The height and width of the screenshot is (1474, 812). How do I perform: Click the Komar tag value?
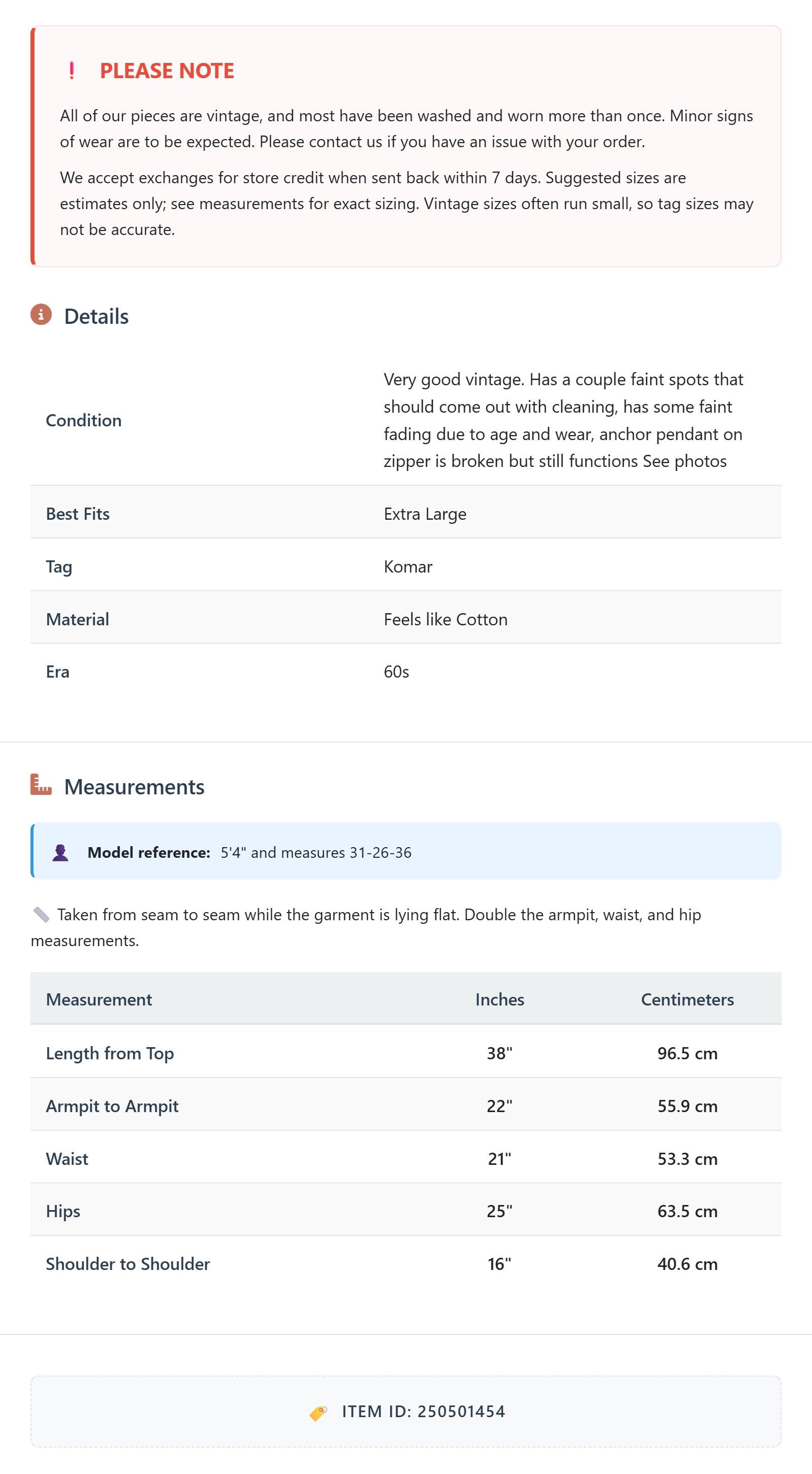click(408, 566)
